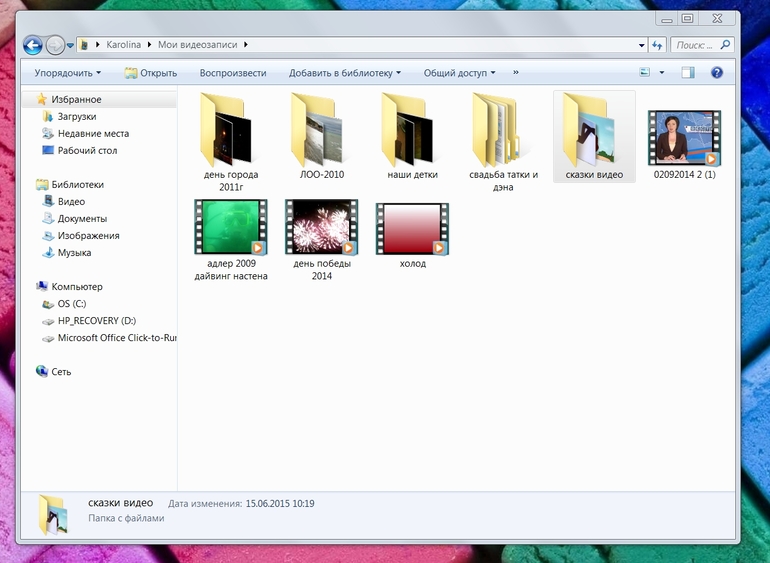Open Добавить в библиотеку dropdown

[345, 73]
